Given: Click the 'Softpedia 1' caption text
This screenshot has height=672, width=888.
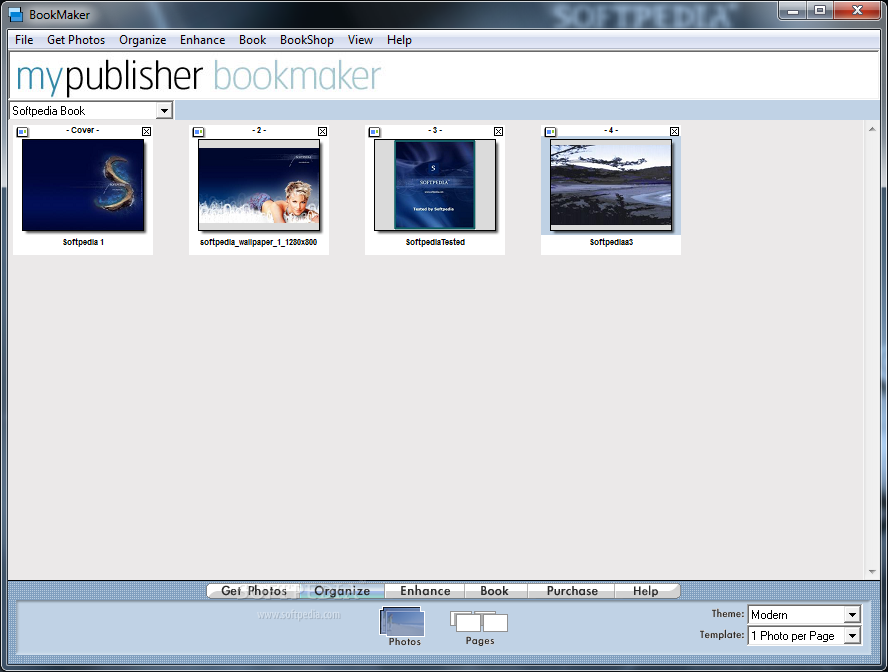Looking at the screenshot, I should point(83,242).
